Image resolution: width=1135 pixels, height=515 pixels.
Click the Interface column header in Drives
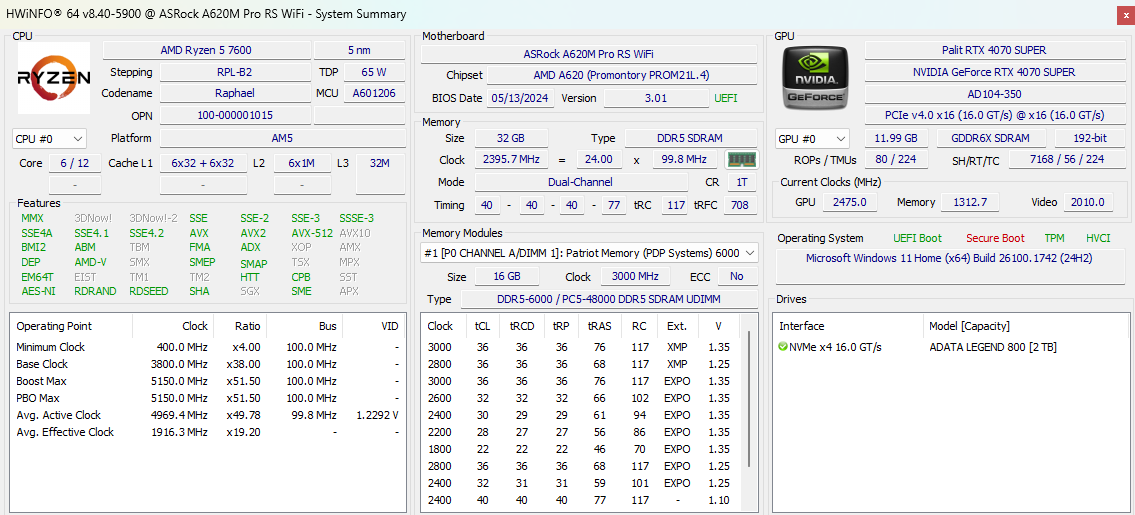tap(849, 327)
